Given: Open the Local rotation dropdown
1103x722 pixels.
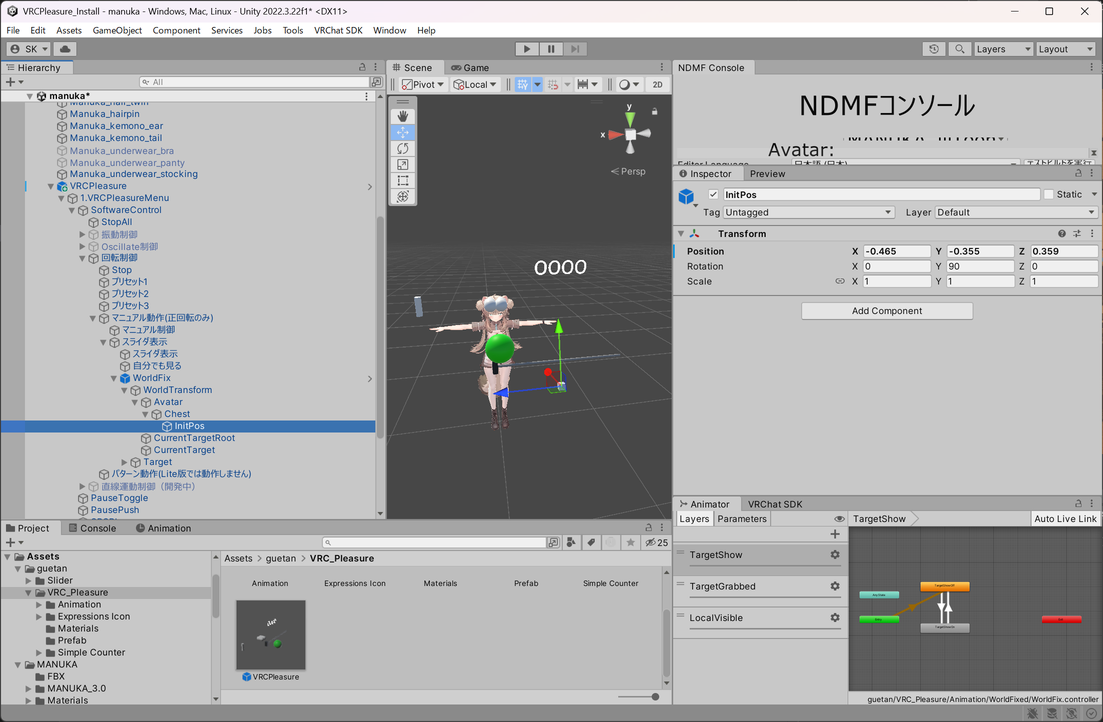Looking at the screenshot, I should point(475,84).
